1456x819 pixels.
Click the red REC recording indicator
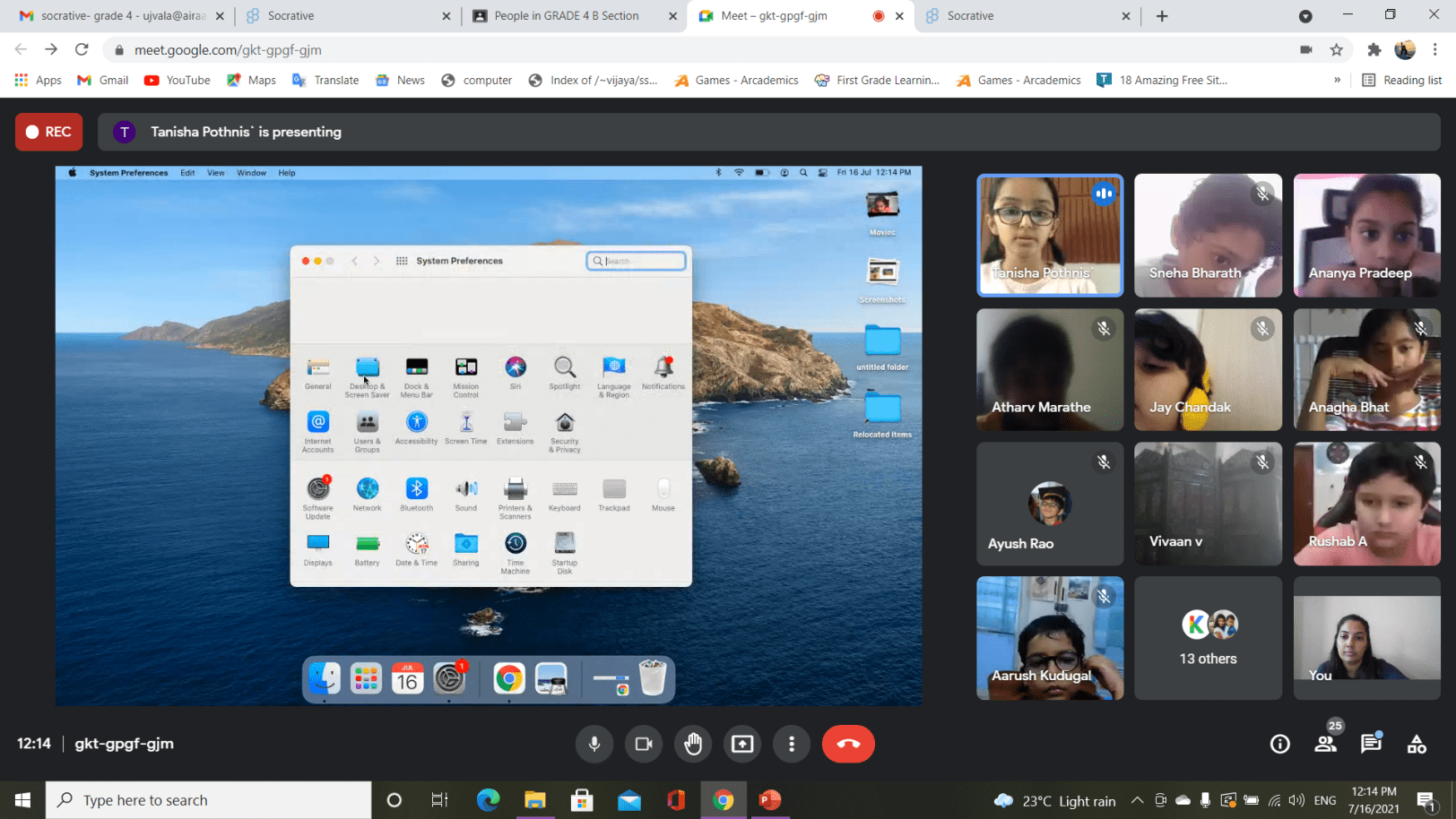(48, 132)
